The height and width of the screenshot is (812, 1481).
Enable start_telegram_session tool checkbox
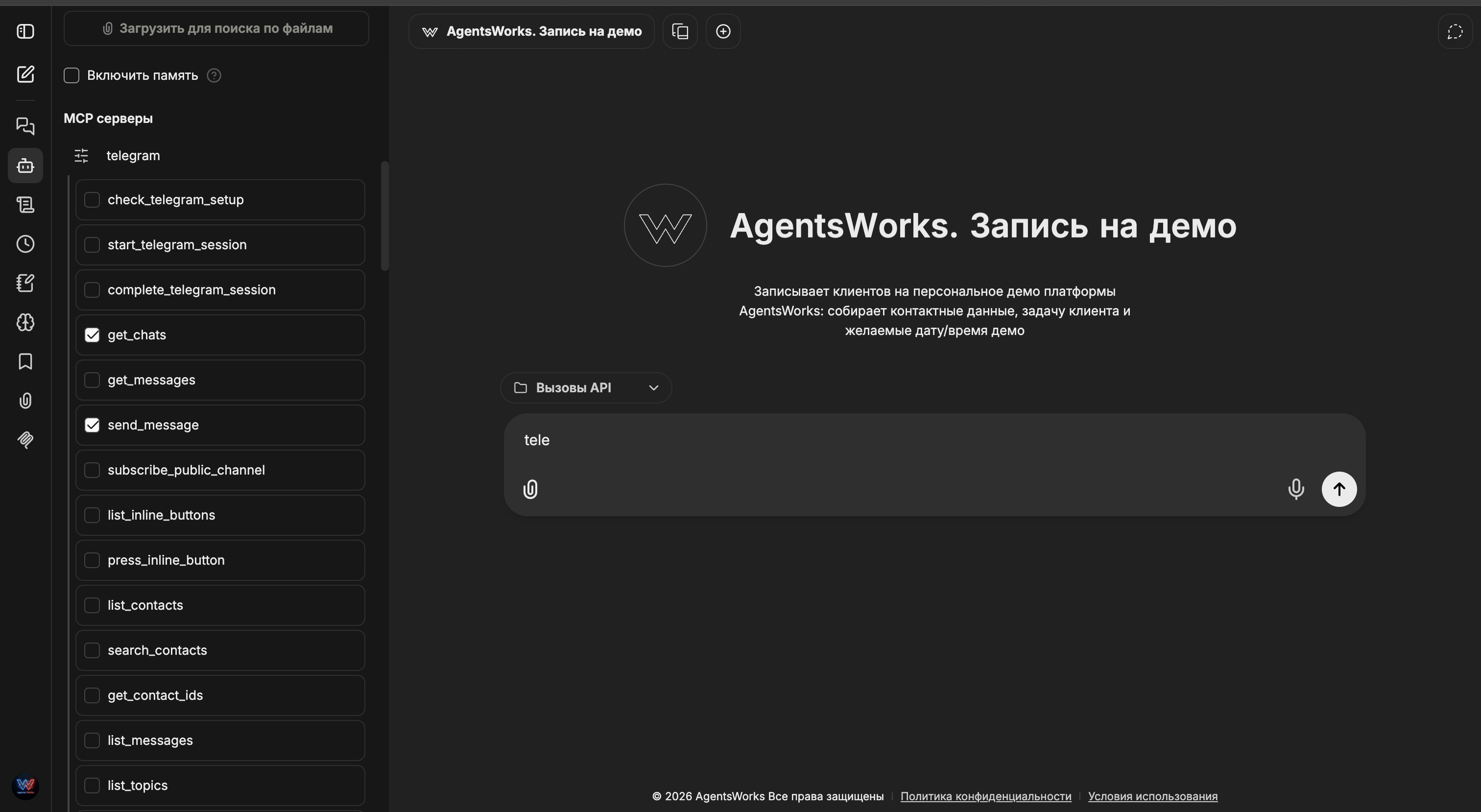point(92,244)
